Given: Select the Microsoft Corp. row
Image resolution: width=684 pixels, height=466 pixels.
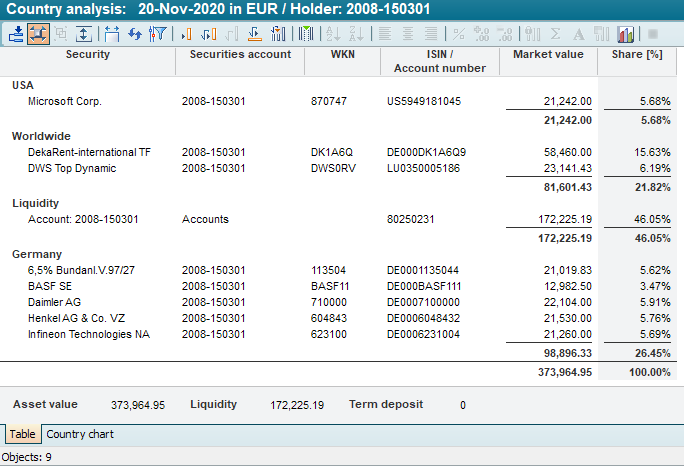Looking at the screenshot, I should pyautogui.click(x=65, y=101).
